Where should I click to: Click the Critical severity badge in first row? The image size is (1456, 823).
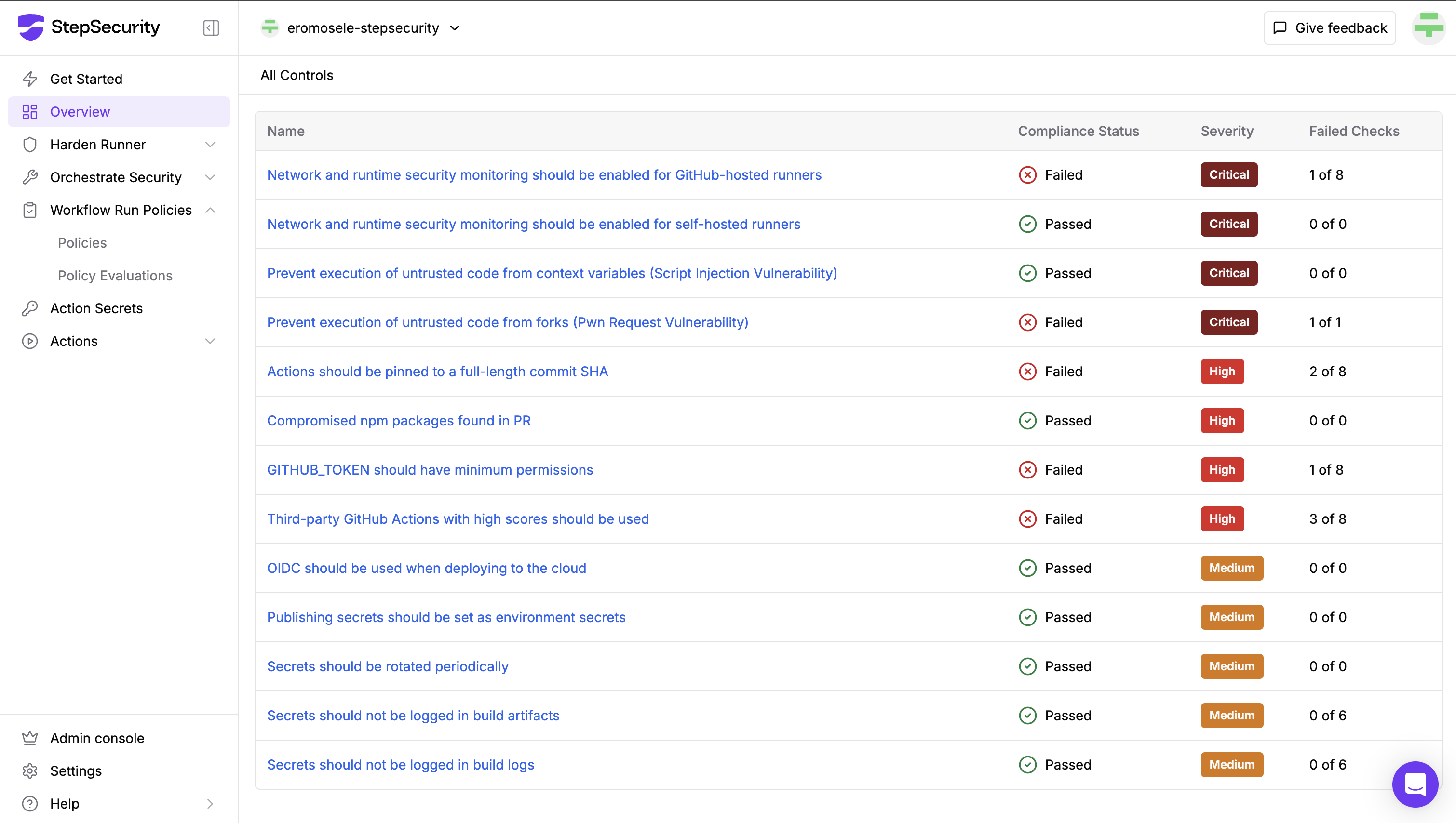coord(1229,174)
